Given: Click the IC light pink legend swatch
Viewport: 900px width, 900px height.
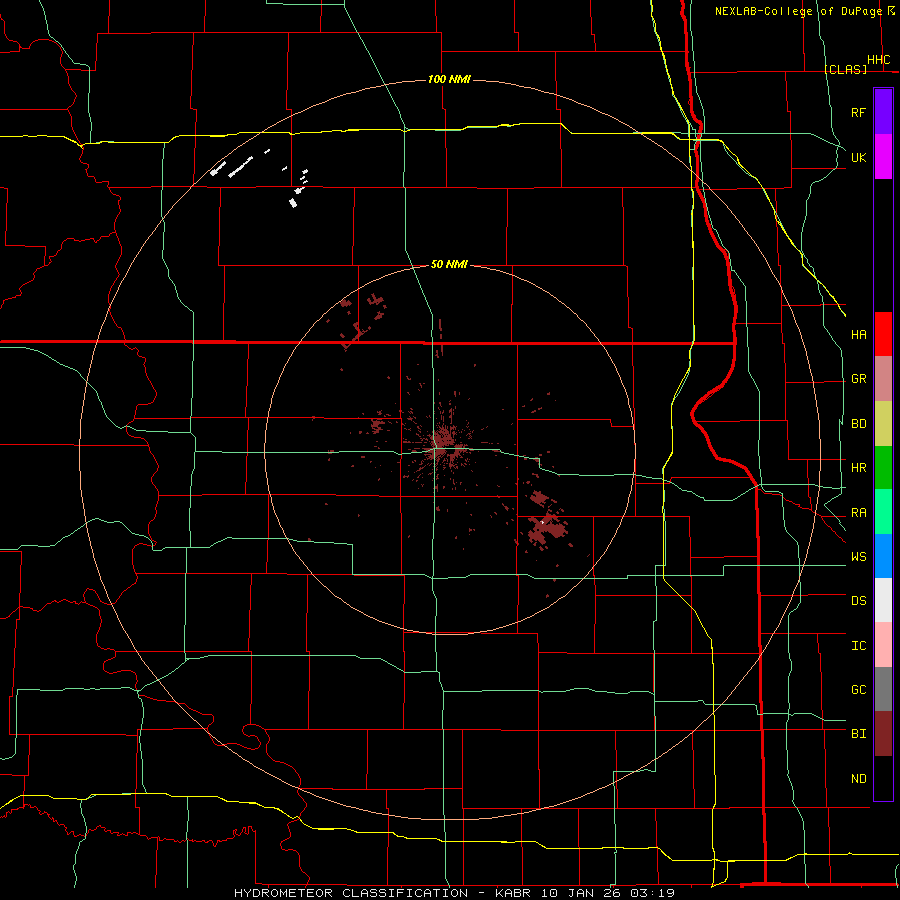Looking at the screenshot, I should (x=883, y=645).
